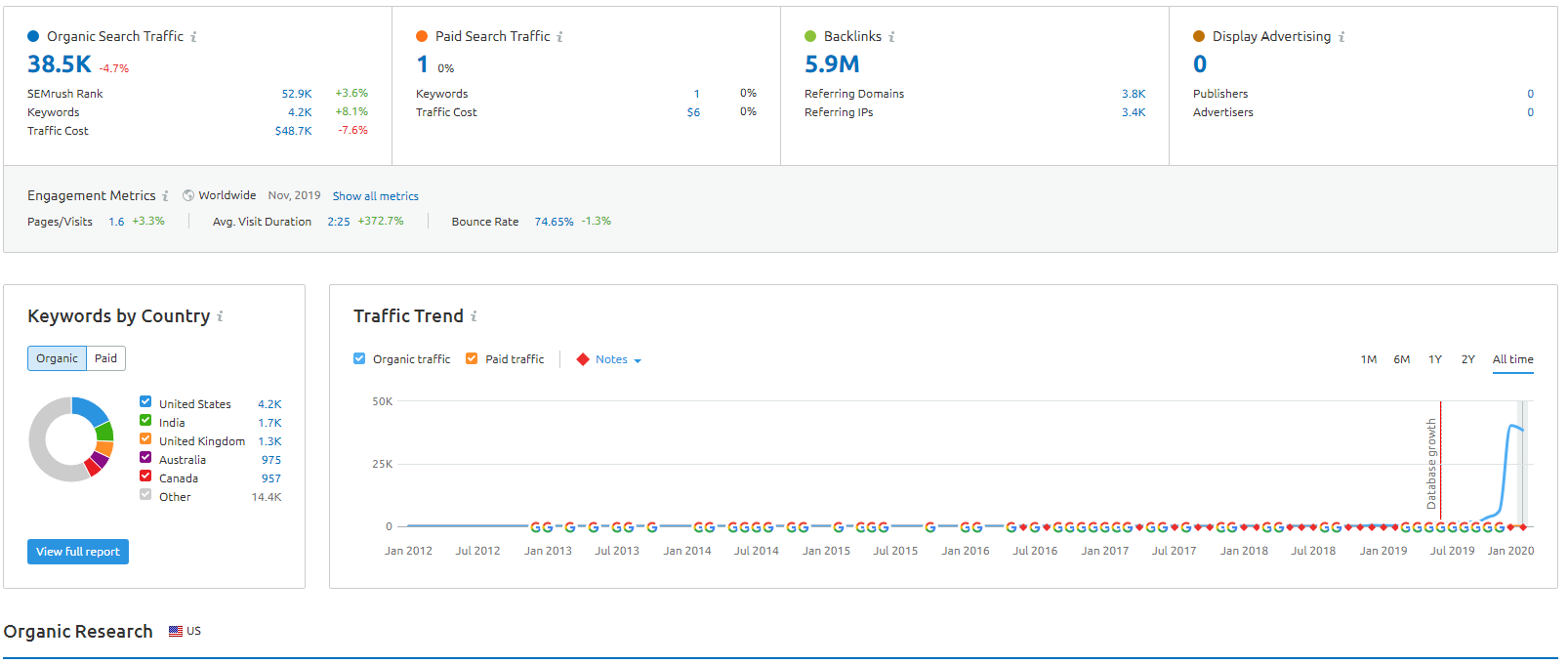Click the globe icon beside Worldwide
Image resolution: width=1568 pixels, height=664 pixels.
coord(188,195)
